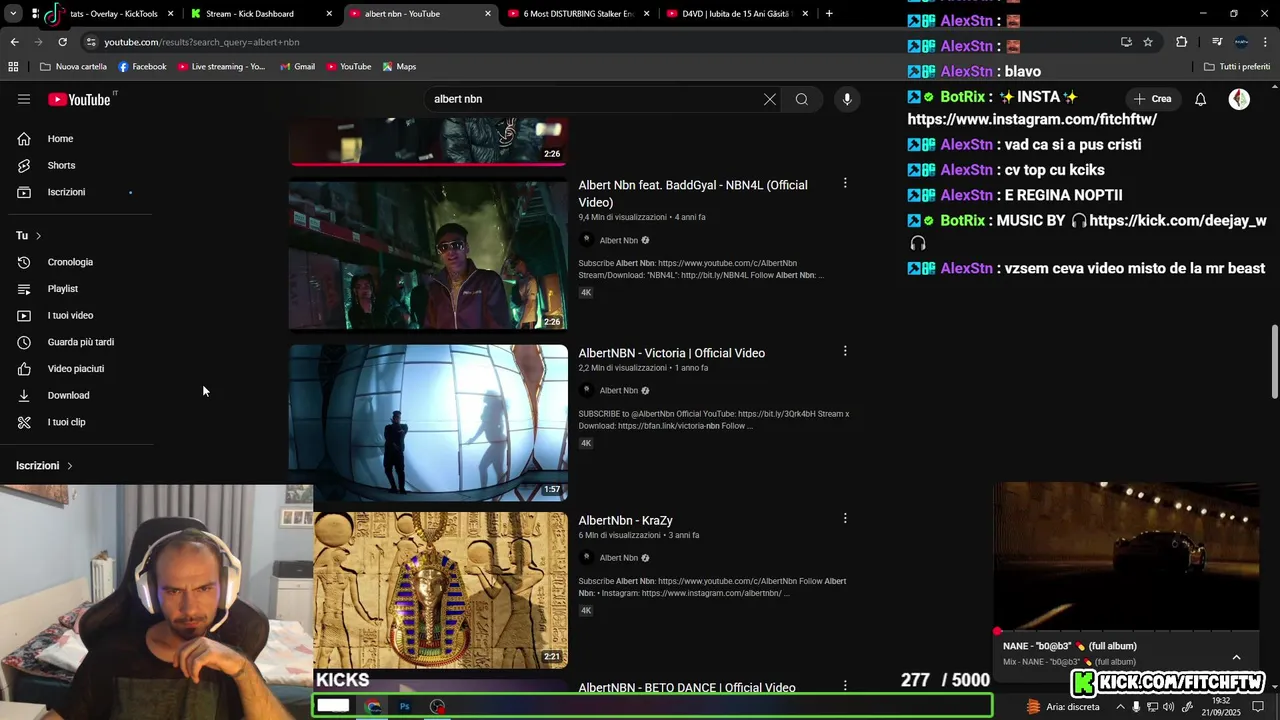This screenshot has height=720, width=1280.
Task: Open the YouTube notifications bell
Action: click(x=1200, y=99)
